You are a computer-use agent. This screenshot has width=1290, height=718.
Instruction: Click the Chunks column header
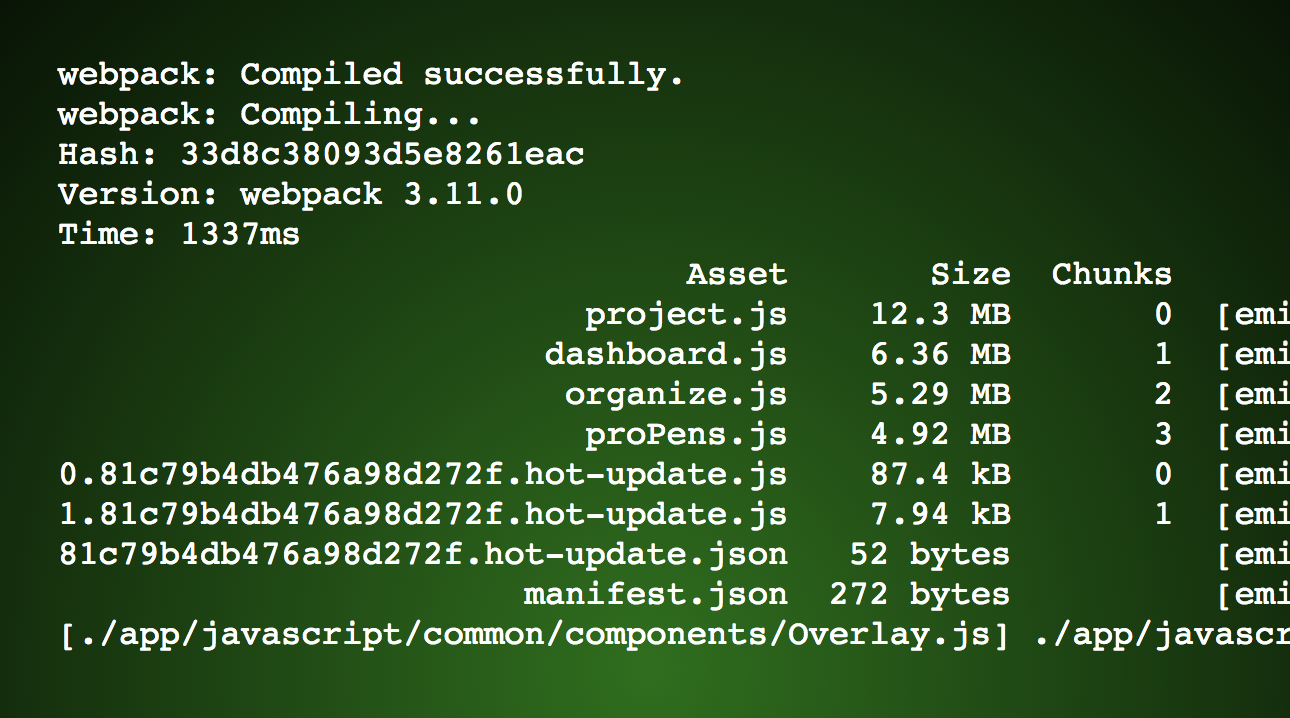1111,275
